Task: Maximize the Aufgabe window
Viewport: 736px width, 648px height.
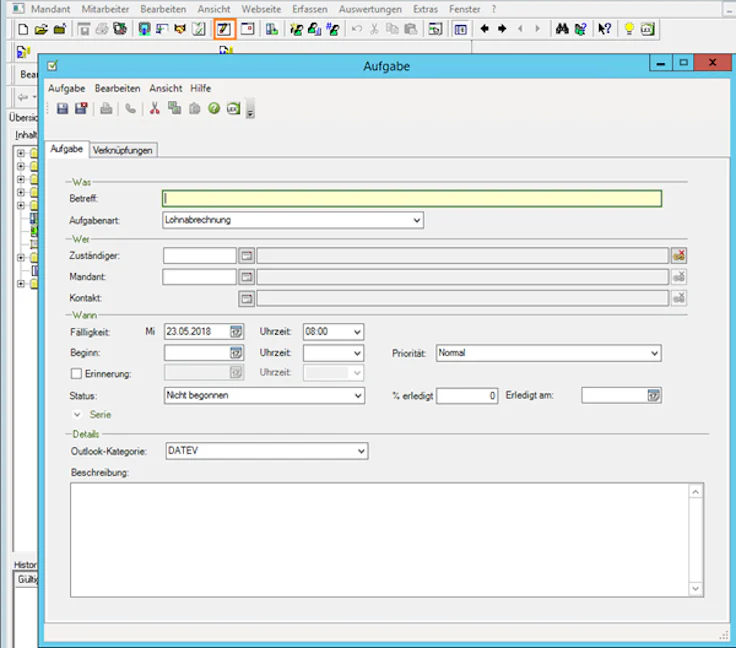Action: [683, 62]
